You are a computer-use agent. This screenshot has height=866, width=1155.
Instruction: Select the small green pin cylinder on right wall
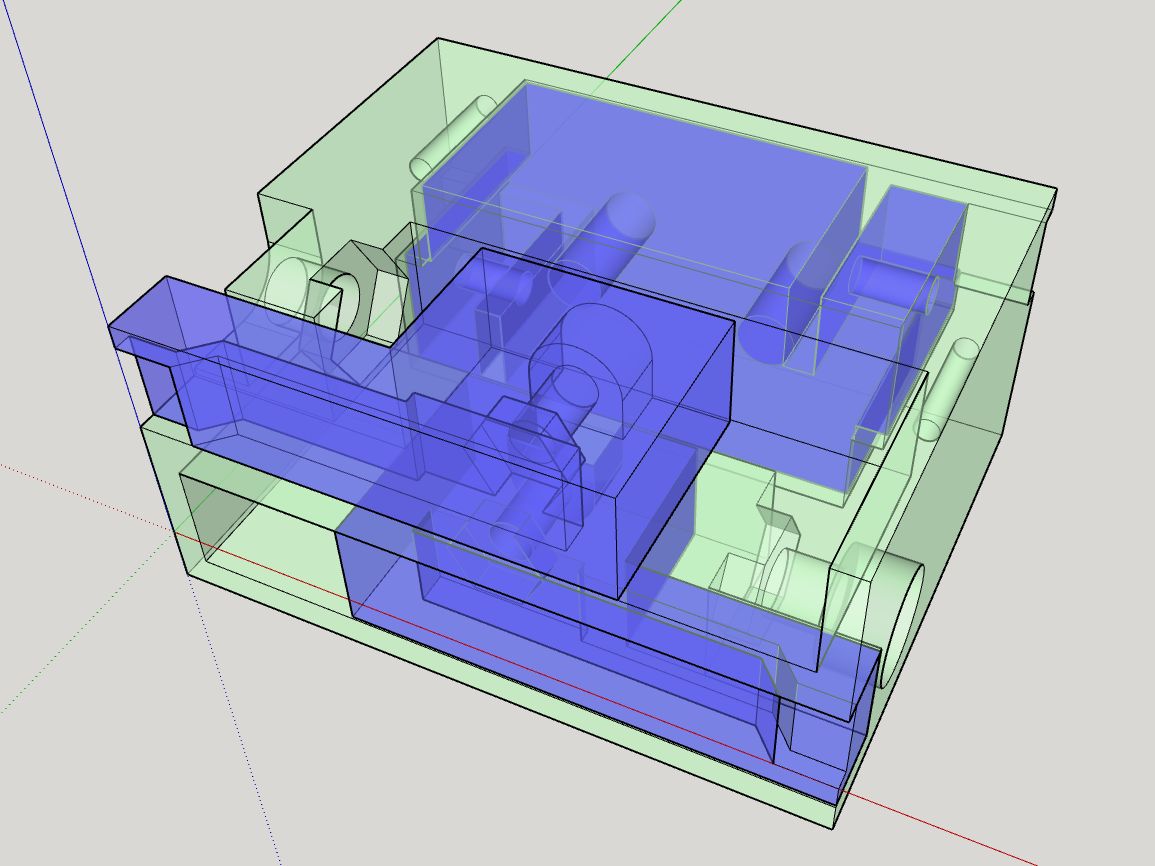pos(946,388)
